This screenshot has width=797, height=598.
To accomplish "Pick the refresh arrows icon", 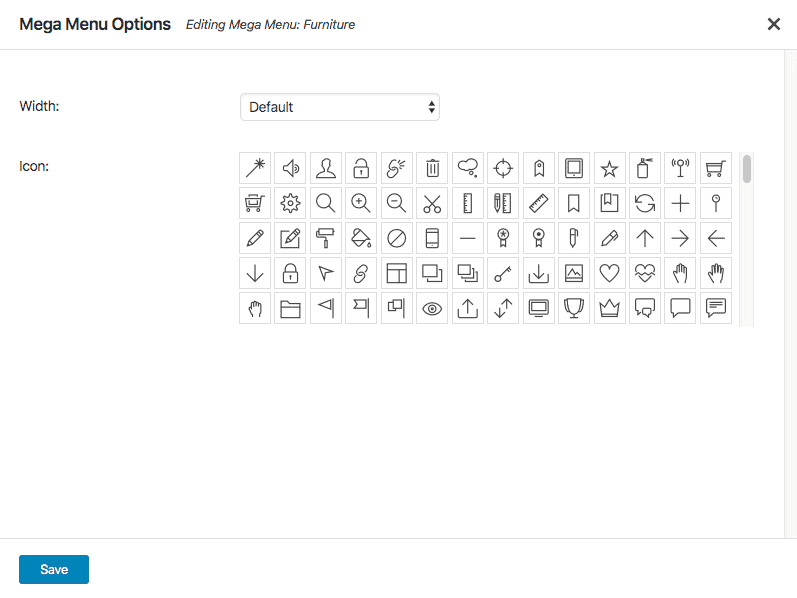I will click(645, 203).
